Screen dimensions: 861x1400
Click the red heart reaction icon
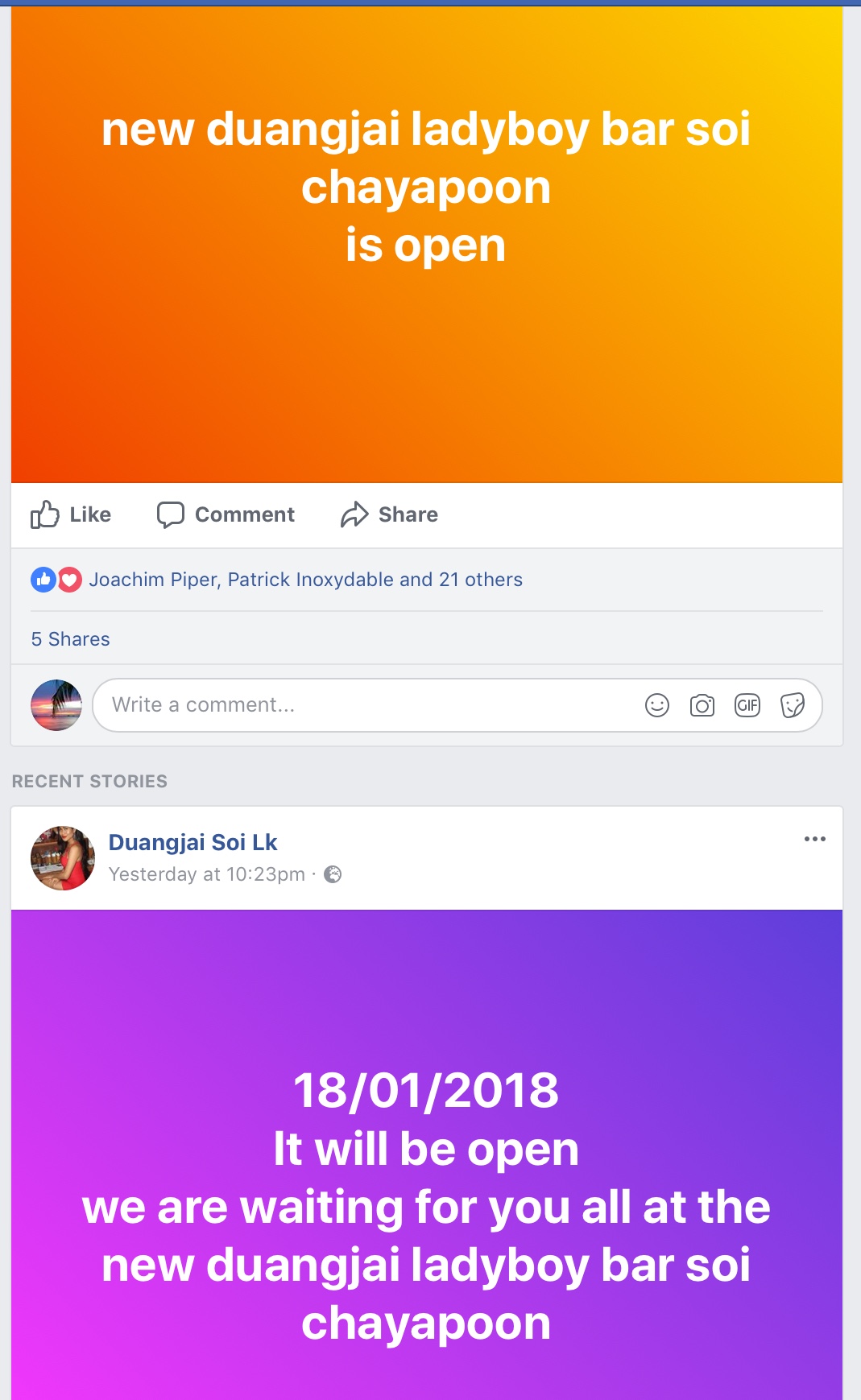coord(70,580)
